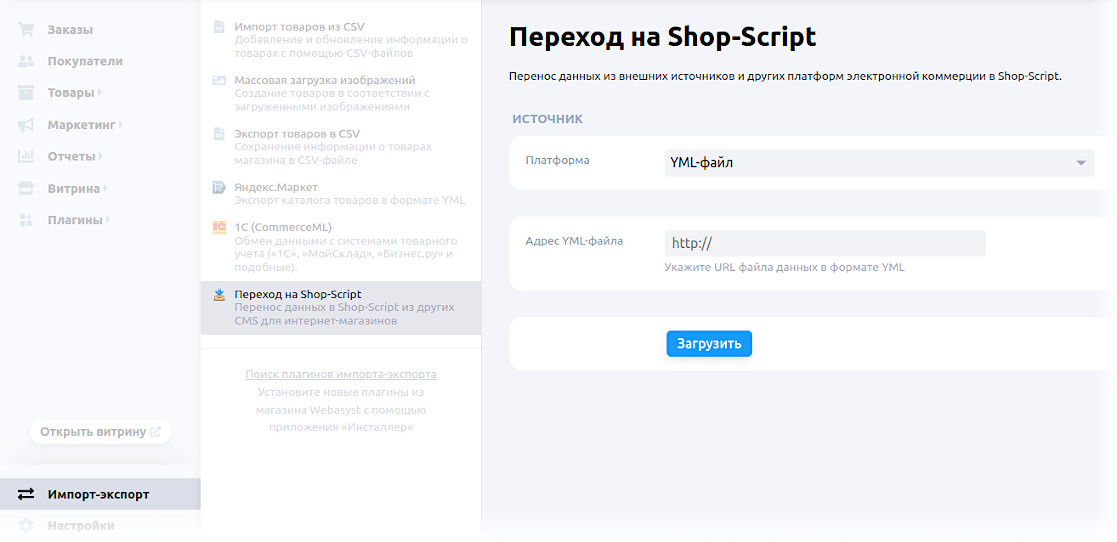This screenshot has height=542, width=1117.
Task: Expand the Товары submenu arrow
Action: [101, 93]
